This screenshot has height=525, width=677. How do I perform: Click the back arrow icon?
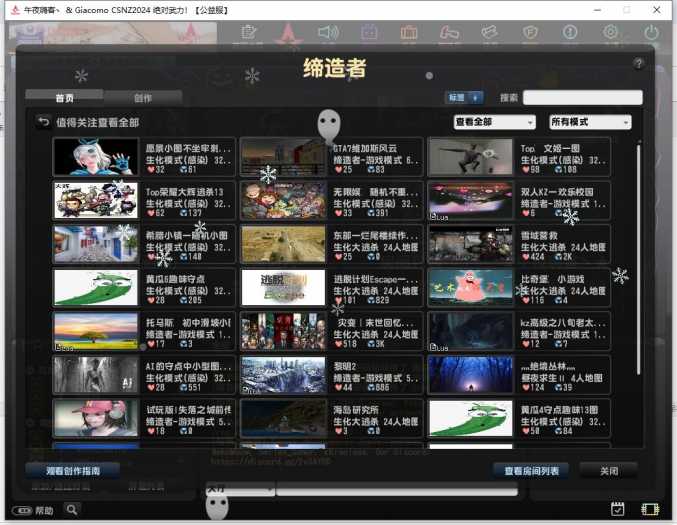point(43,122)
